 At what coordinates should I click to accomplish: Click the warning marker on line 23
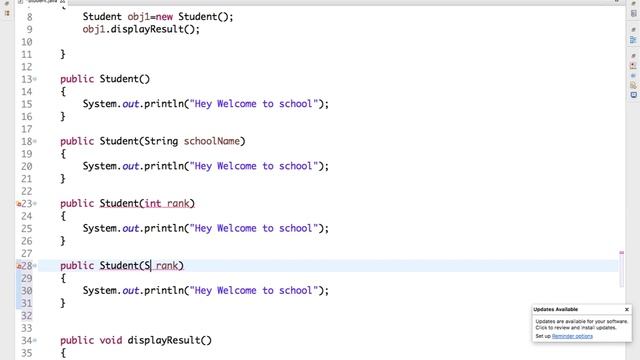(x=18, y=204)
